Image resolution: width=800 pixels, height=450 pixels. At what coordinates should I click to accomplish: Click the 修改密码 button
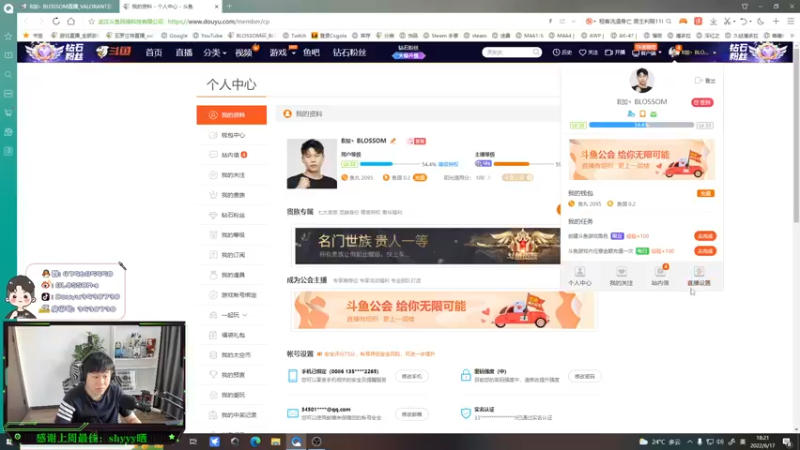585,376
